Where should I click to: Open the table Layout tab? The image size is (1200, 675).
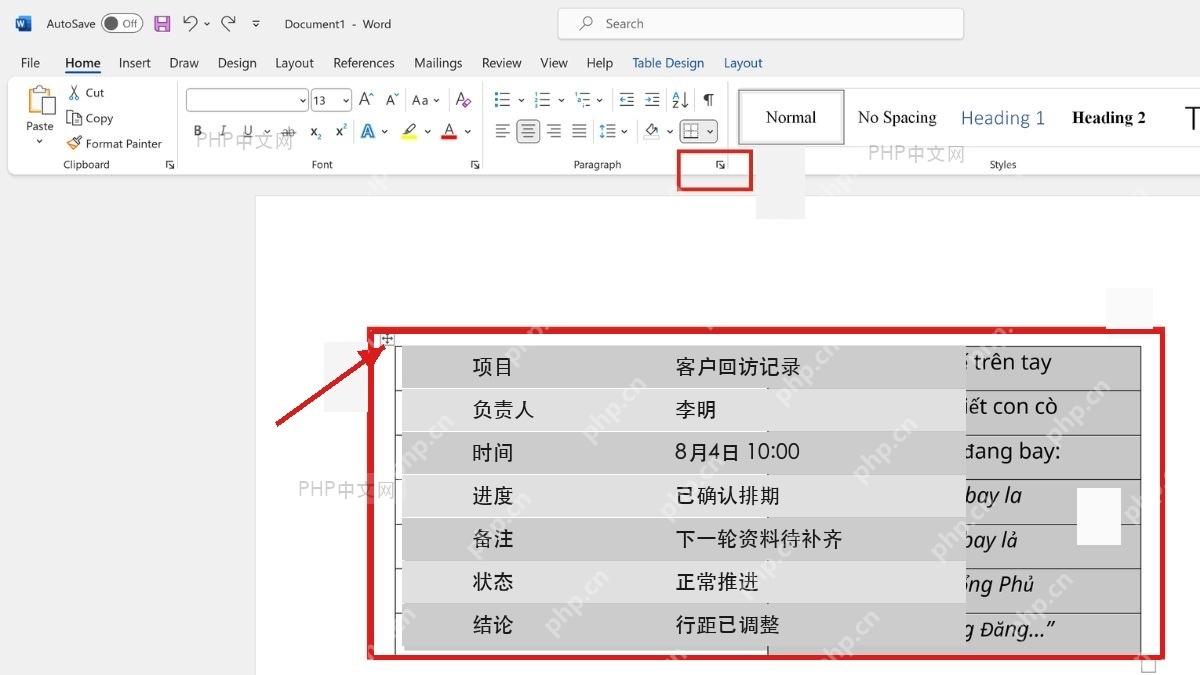pos(743,63)
